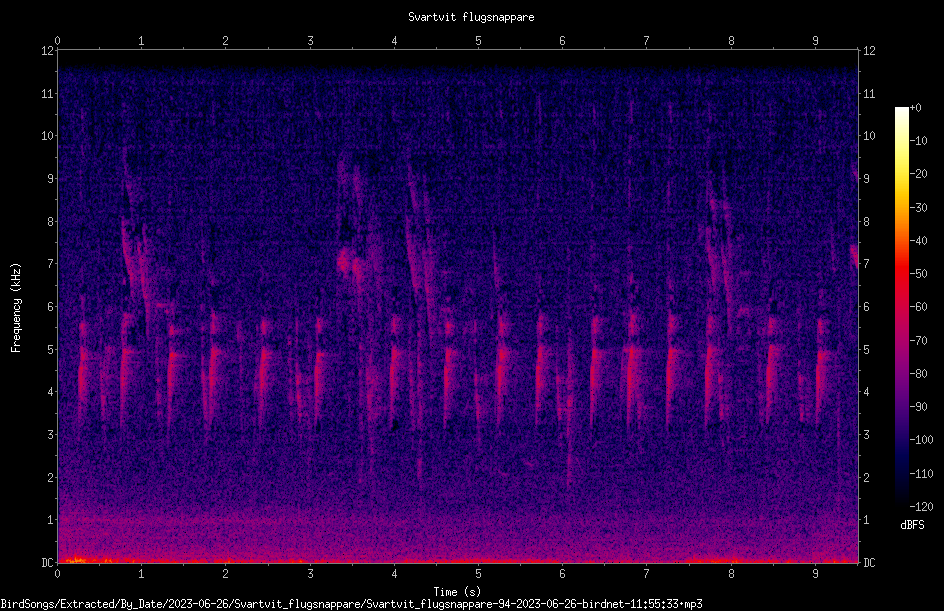The width and height of the screenshot is (944, 611).
Task: Click the '10' label on the right frequency axis
Action: tap(869, 135)
